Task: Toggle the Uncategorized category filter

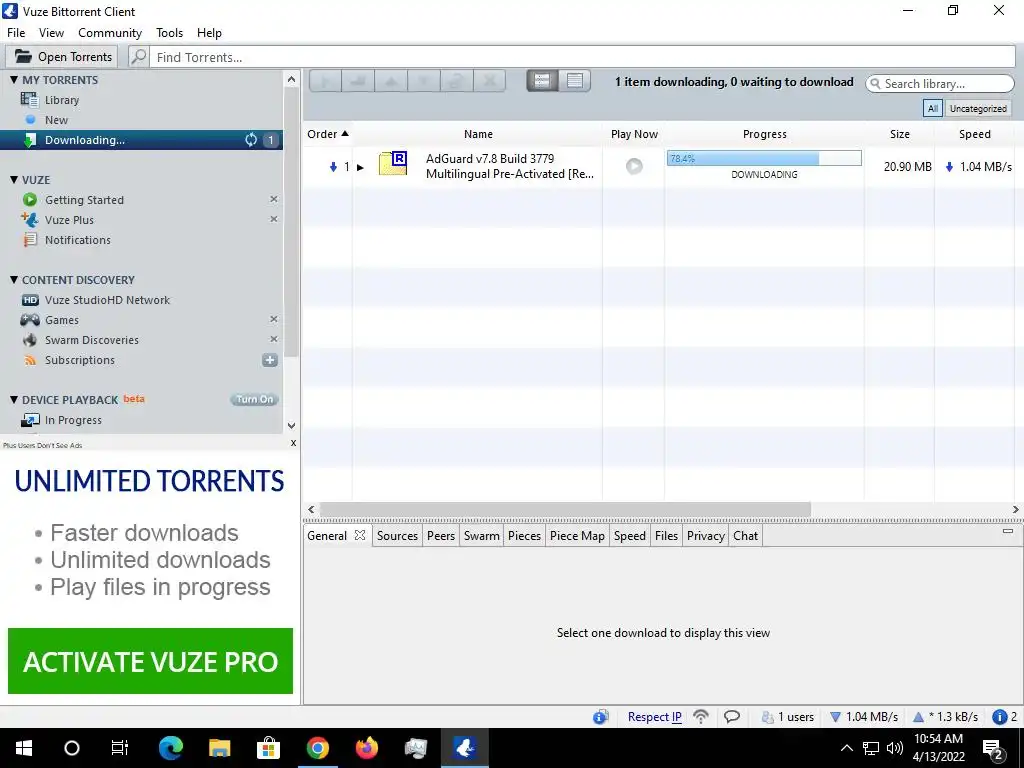Action: coord(978,108)
